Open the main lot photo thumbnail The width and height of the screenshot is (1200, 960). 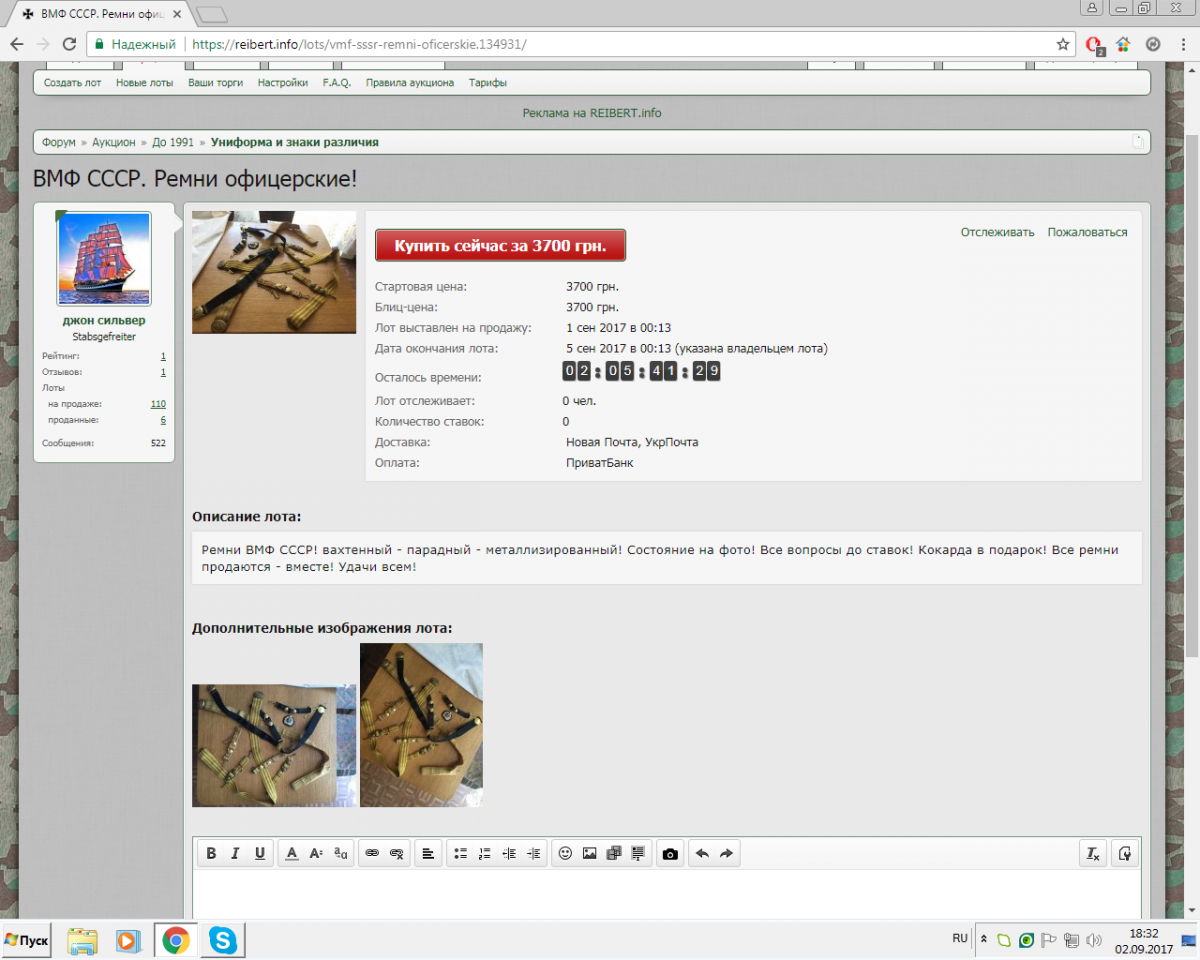point(274,272)
